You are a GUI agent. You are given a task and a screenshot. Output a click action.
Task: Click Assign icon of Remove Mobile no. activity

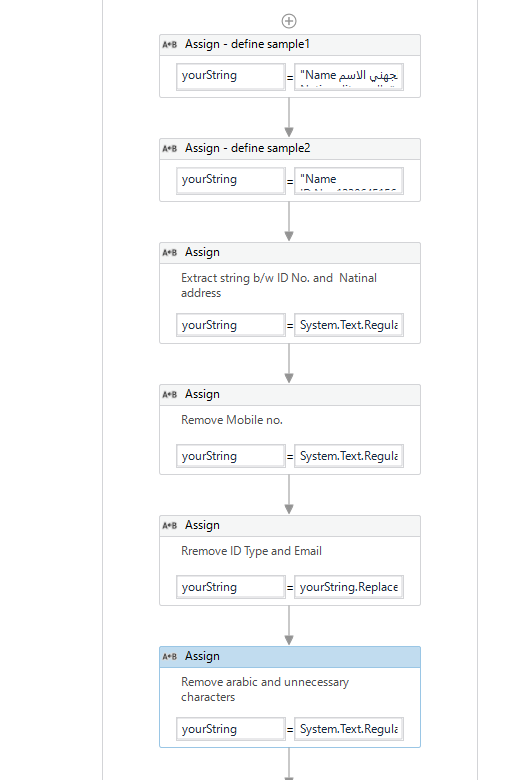tap(170, 394)
